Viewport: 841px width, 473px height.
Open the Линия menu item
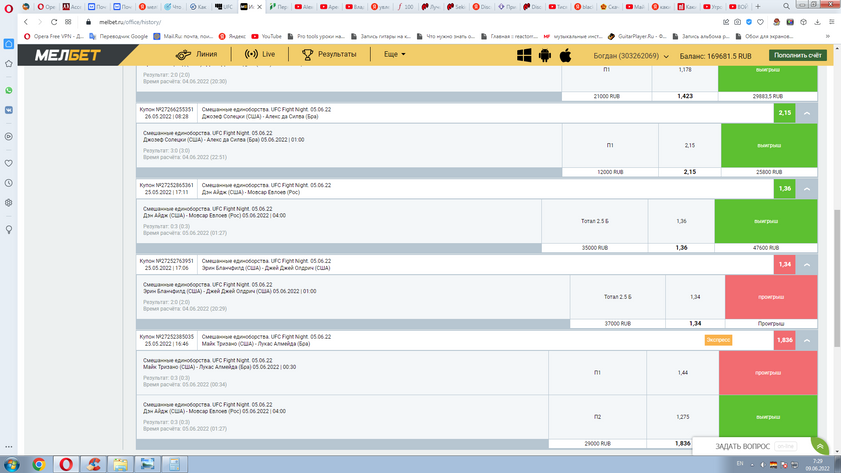pos(196,54)
